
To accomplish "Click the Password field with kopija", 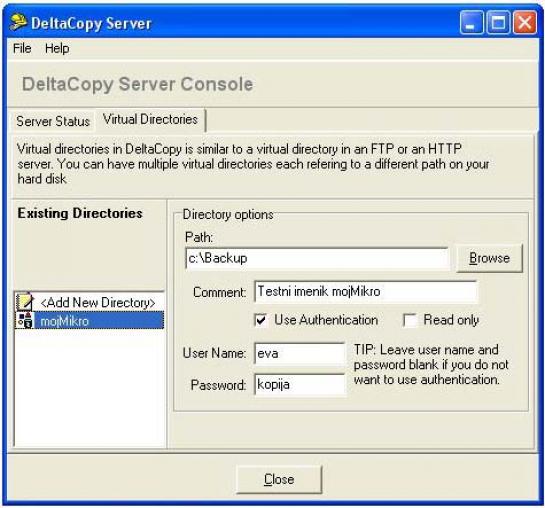I will pyautogui.click(x=300, y=384).
